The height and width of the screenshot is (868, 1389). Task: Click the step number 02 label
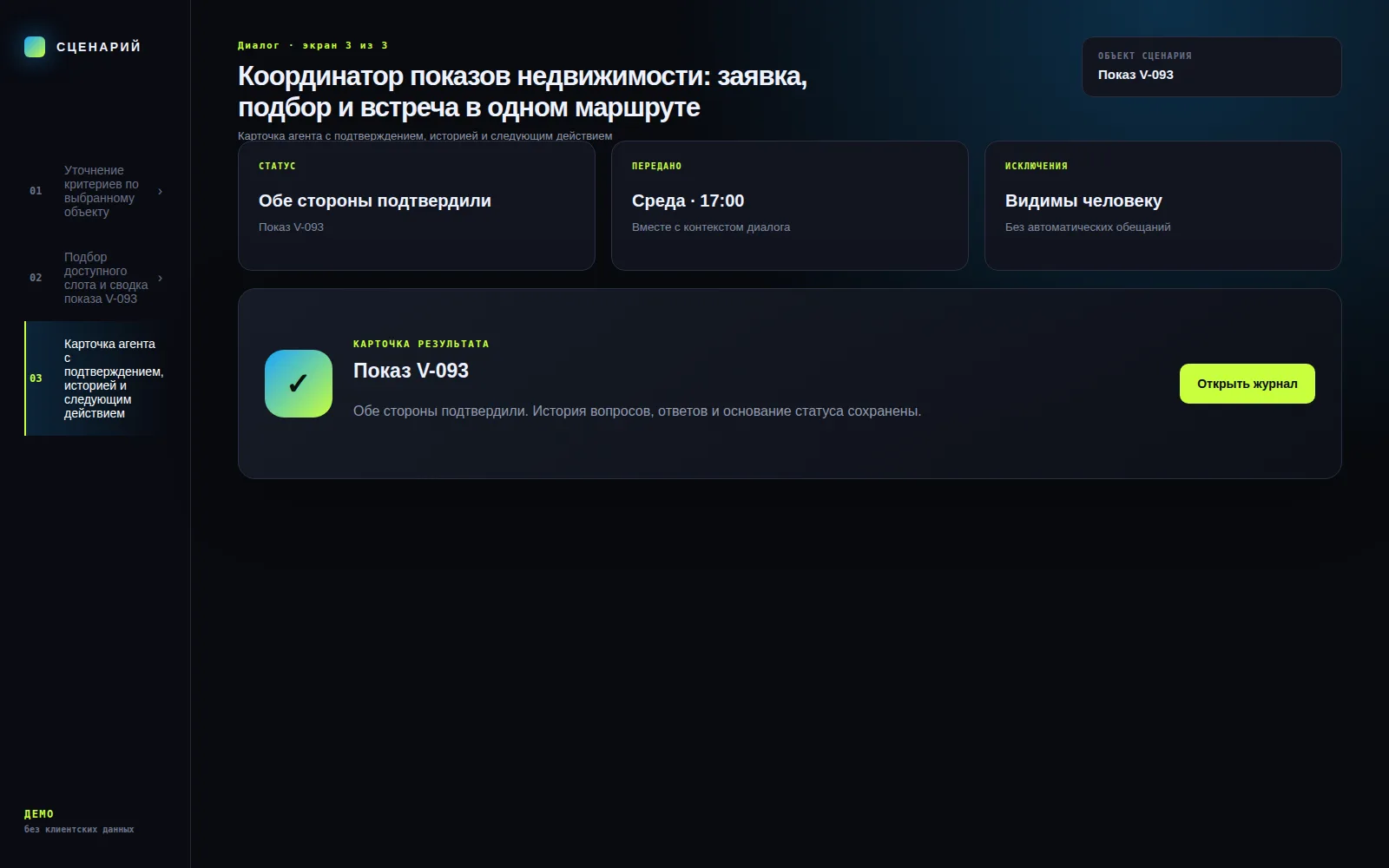coord(36,278)
